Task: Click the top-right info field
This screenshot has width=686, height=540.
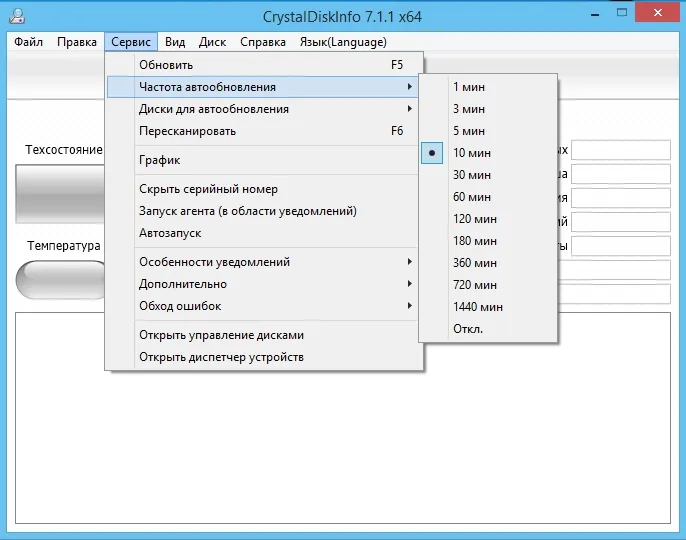Action: (x=621, y=150)
